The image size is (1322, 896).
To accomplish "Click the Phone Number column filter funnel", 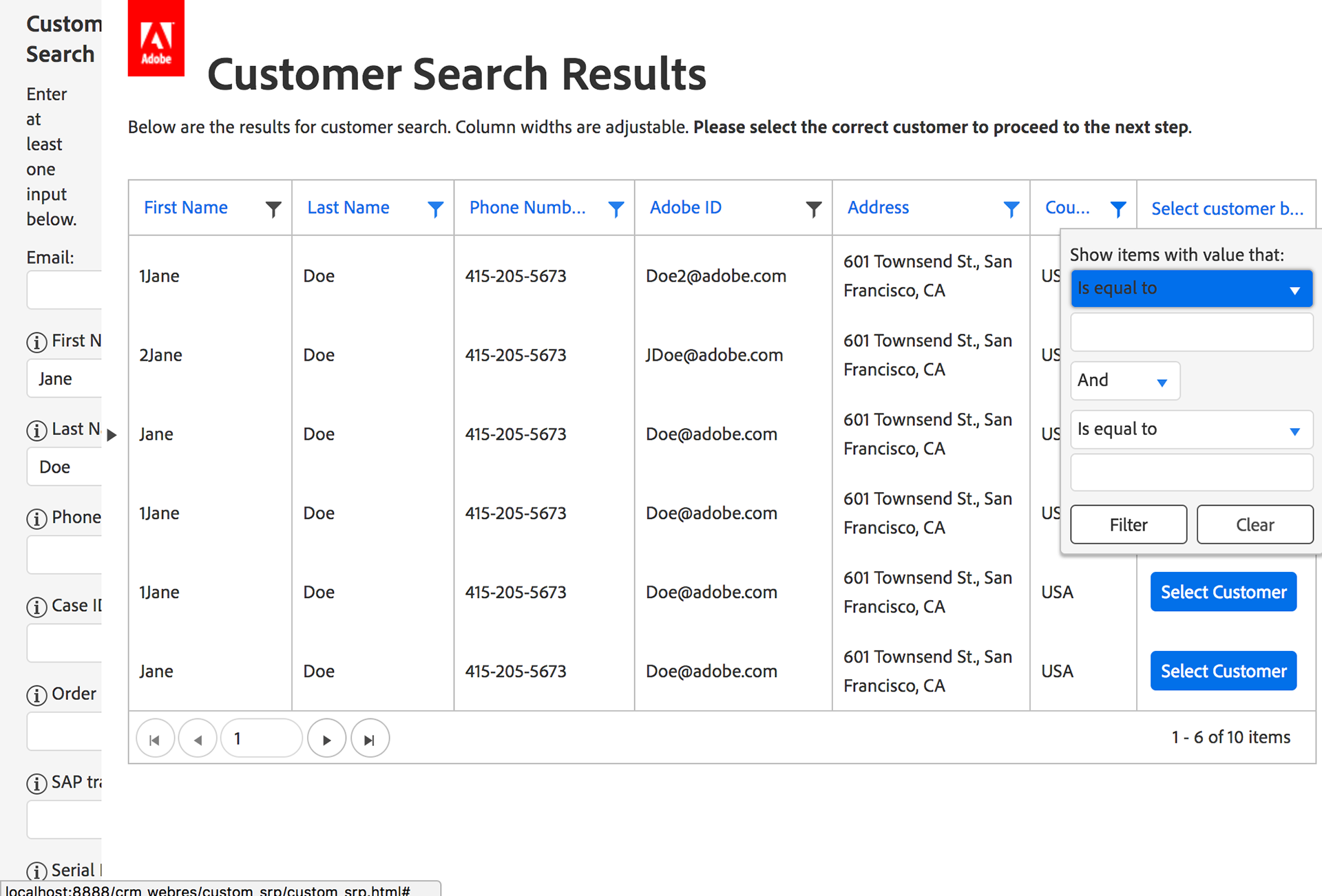I will click(x=616, y=209).
